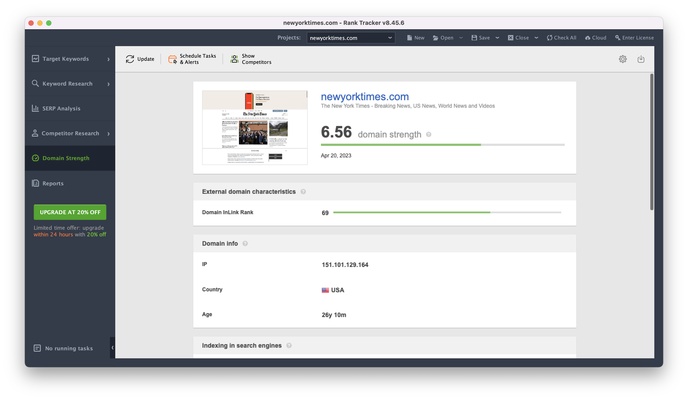
Task: Click the export download icon
Action: [x=641, y=59]
